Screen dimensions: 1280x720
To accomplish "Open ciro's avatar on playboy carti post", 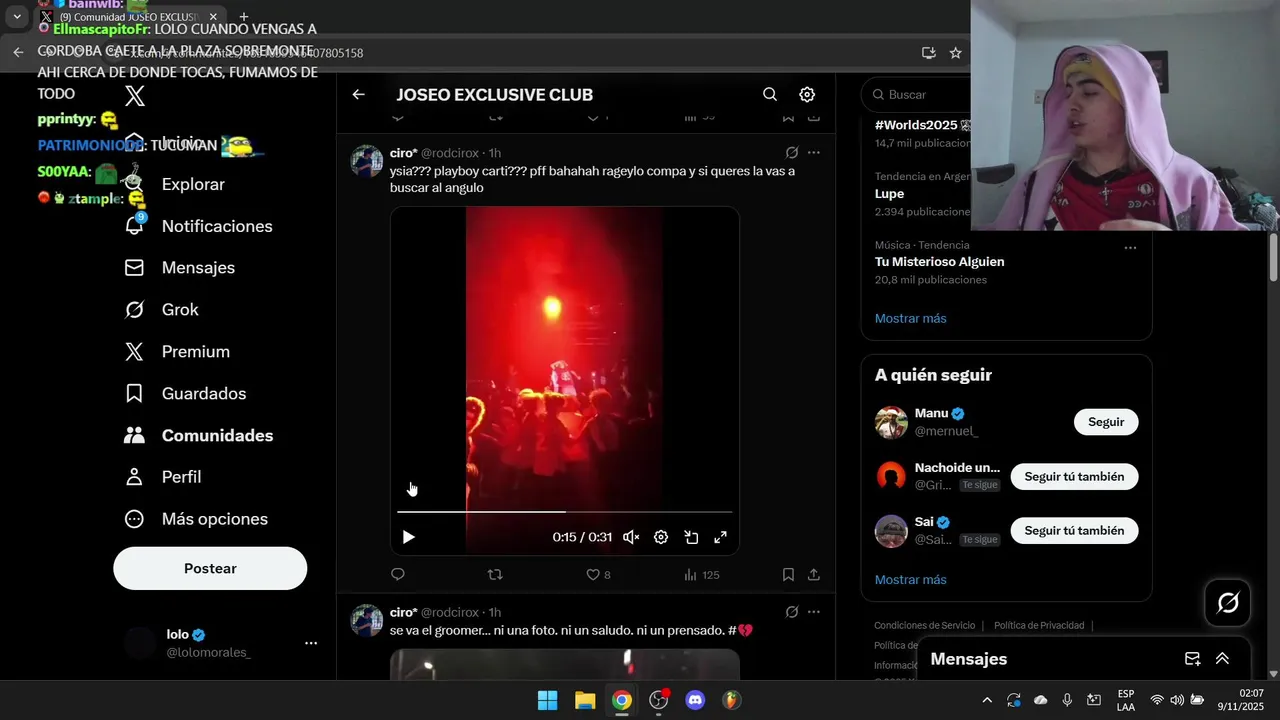I will coord(367,161).
